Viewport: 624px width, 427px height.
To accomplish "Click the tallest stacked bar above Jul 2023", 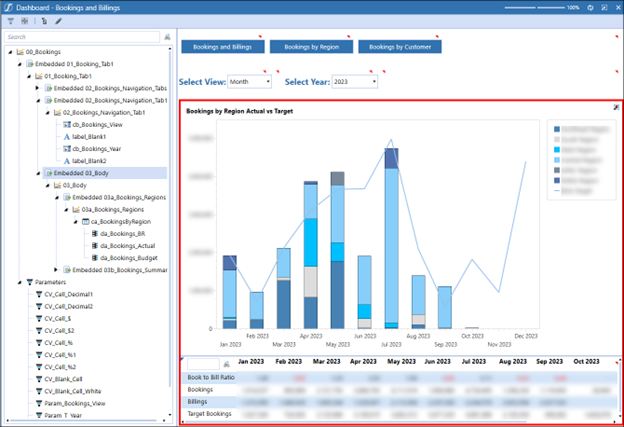I will pos(392,238).
